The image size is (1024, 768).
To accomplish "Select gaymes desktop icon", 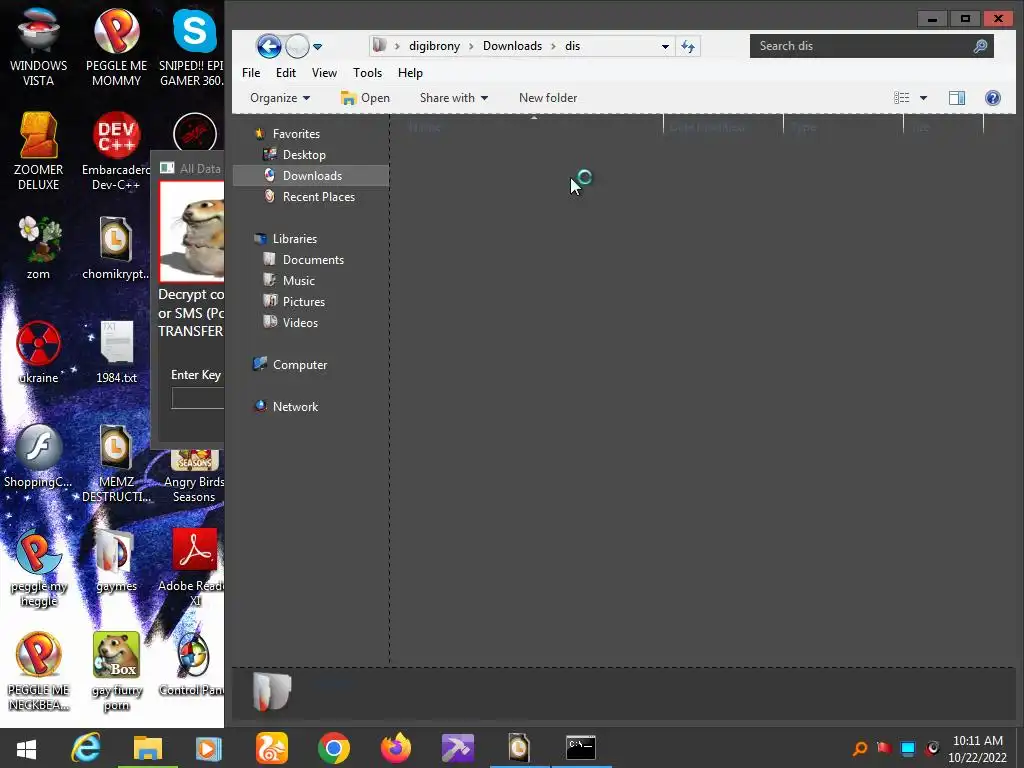I will point(116,560).
